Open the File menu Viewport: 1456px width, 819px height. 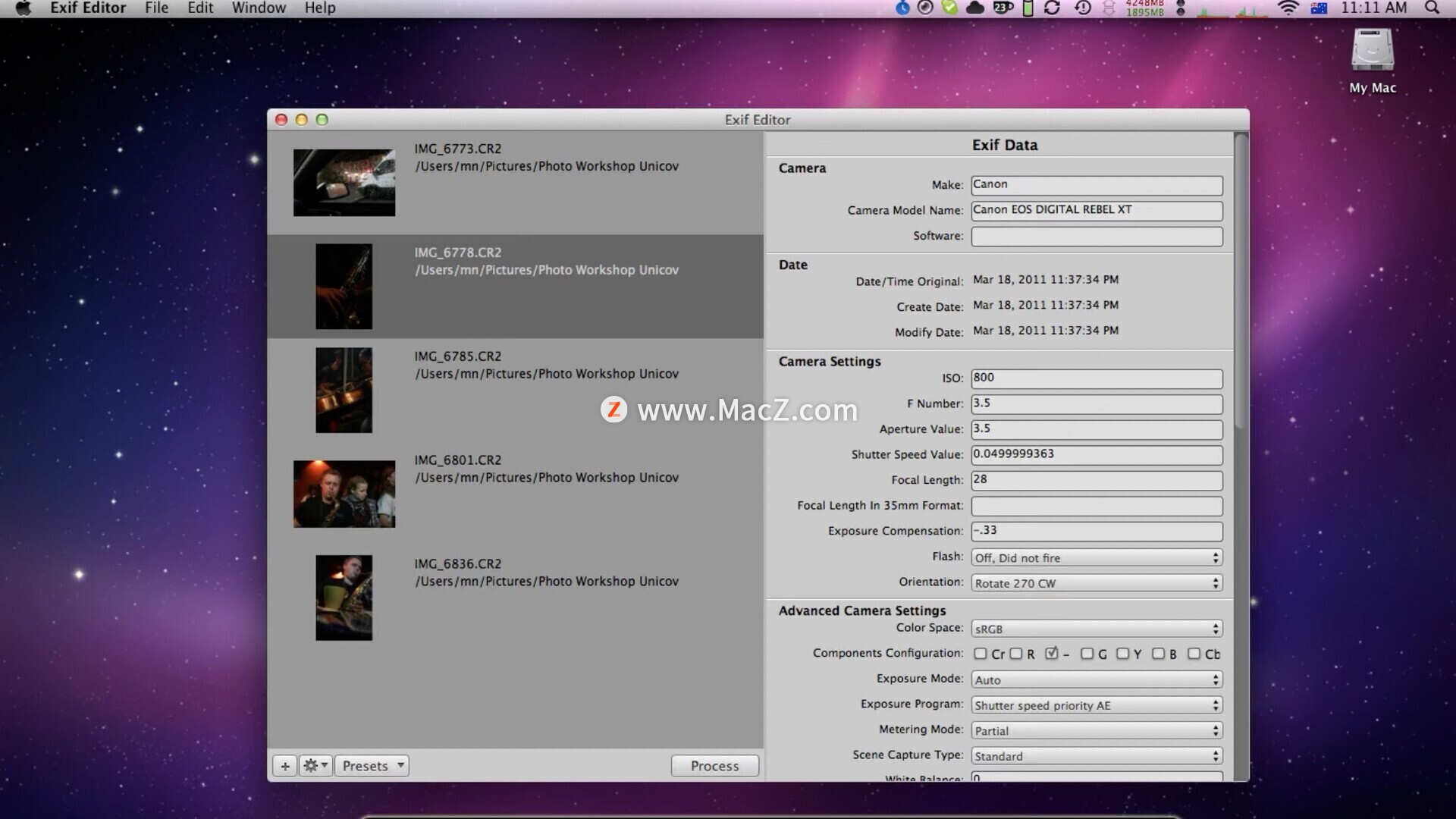156,8
